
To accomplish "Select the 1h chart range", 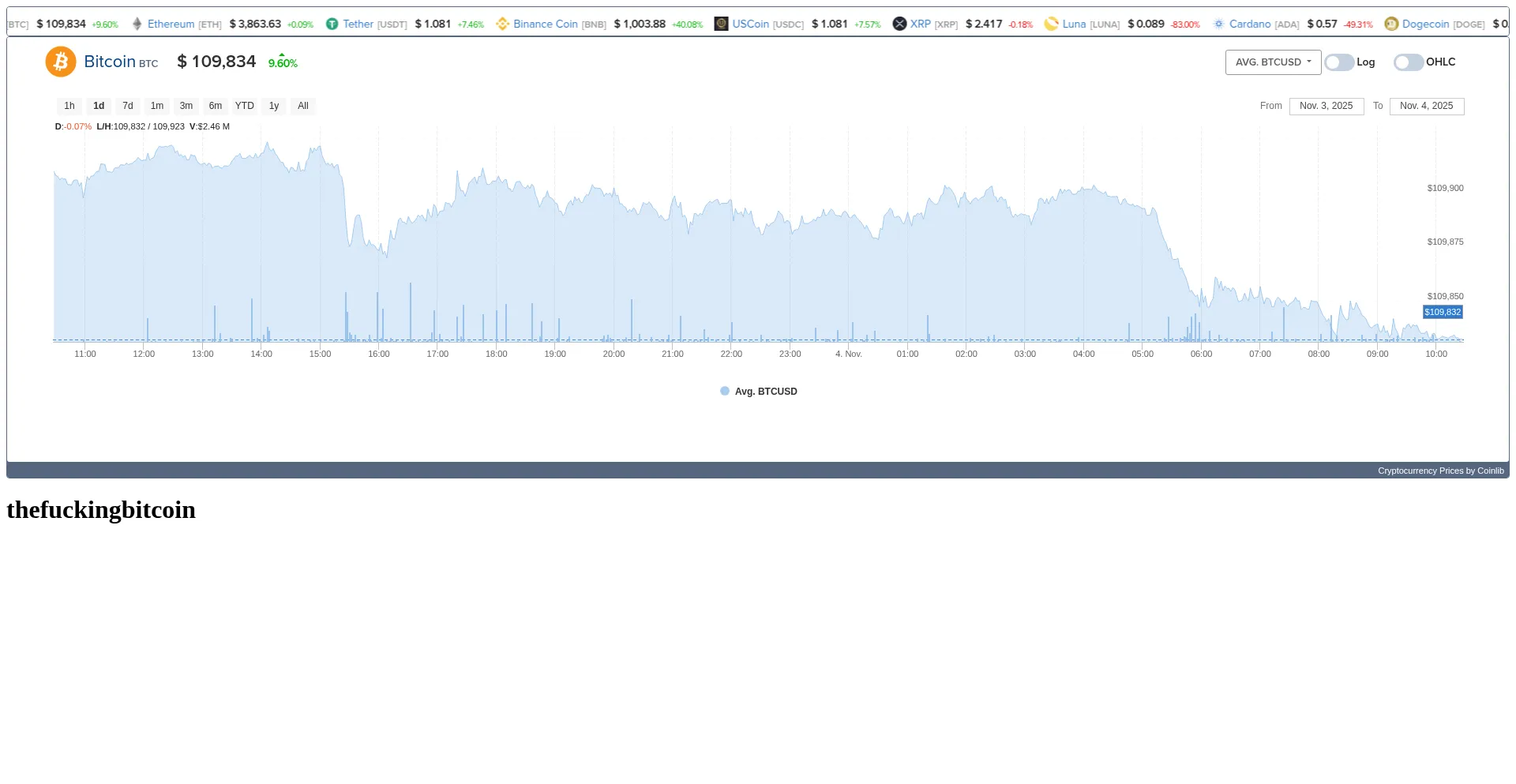I will point(69,106).
